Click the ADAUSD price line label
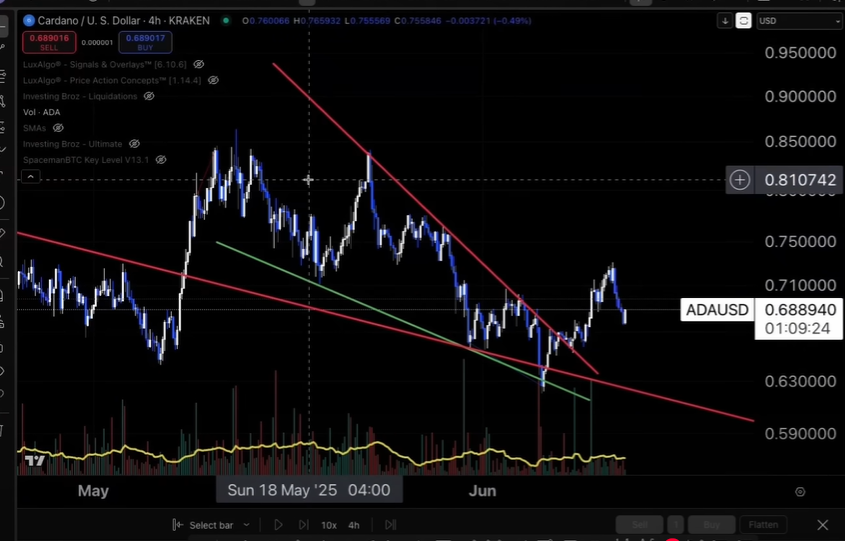This screenshot has width=845, height=541. 717,310
